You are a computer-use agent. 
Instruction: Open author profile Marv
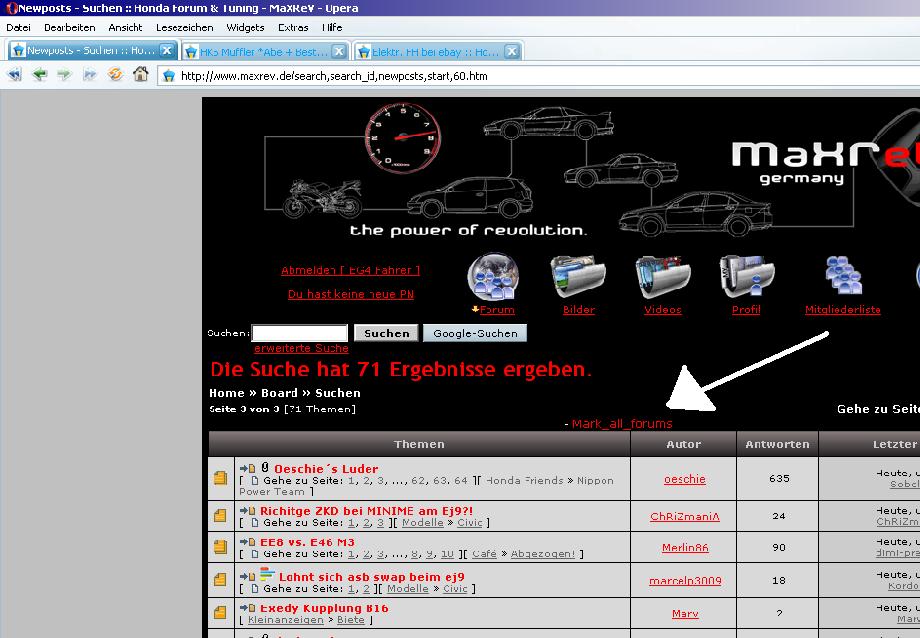685,613
